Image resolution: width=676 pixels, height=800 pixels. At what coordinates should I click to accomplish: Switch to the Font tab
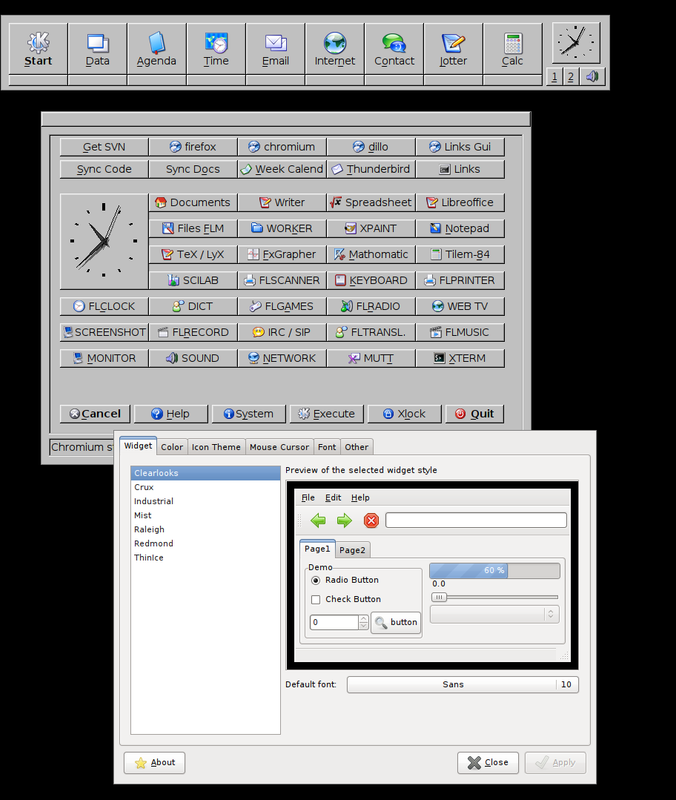[327, 447]
